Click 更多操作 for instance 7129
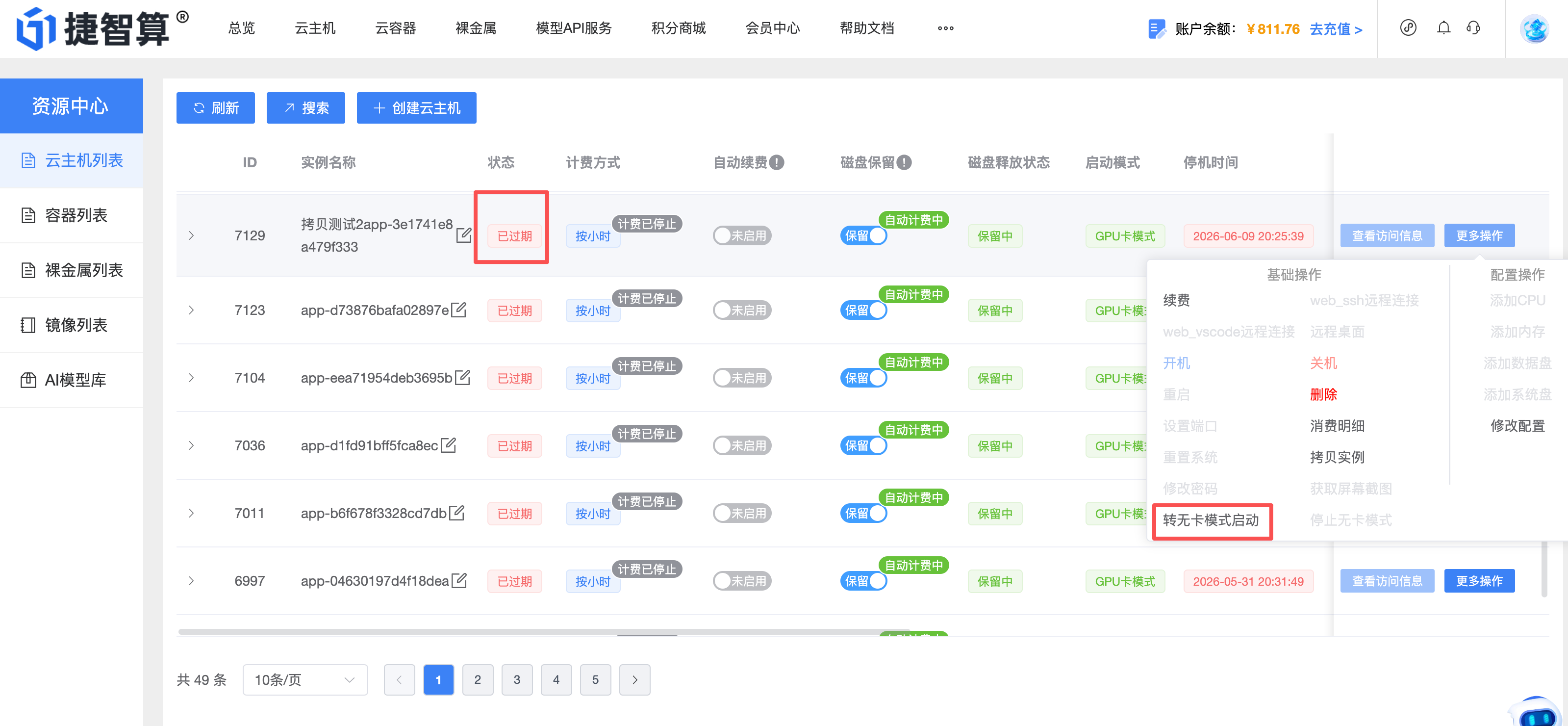This screenshot has height=726, width=1568. pos(1479,235)
